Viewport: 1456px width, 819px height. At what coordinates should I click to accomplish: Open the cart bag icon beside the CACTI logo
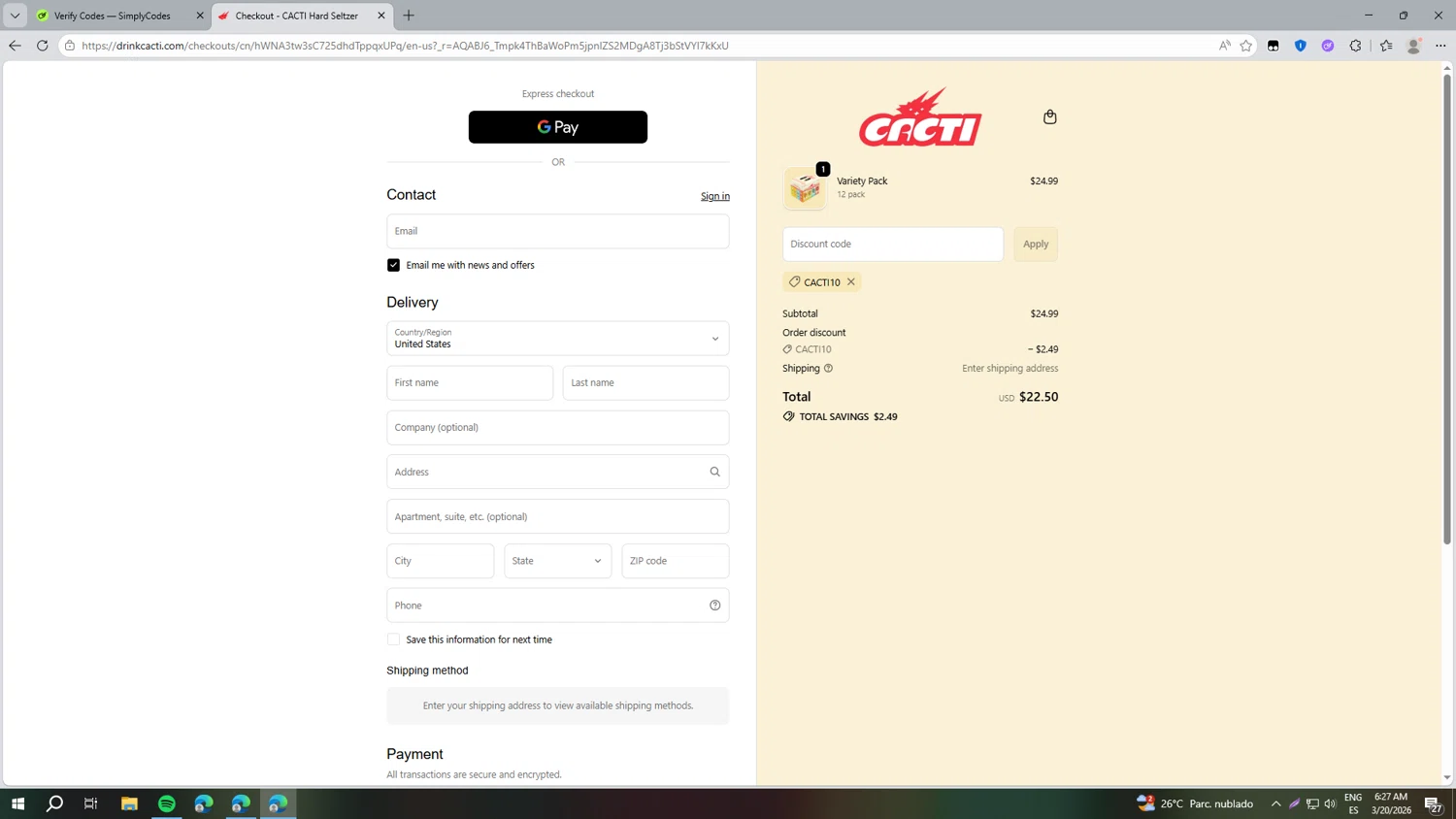1049,117
